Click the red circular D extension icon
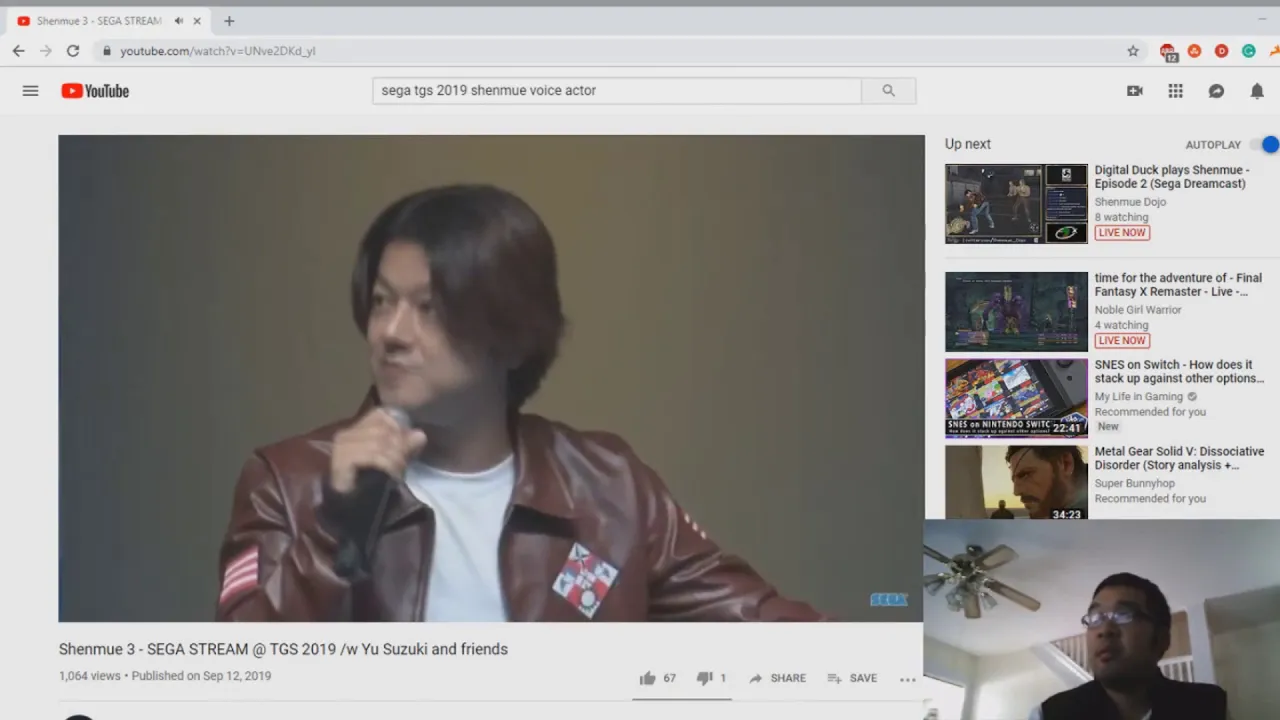1280x720 pixels. (1221, 51)
